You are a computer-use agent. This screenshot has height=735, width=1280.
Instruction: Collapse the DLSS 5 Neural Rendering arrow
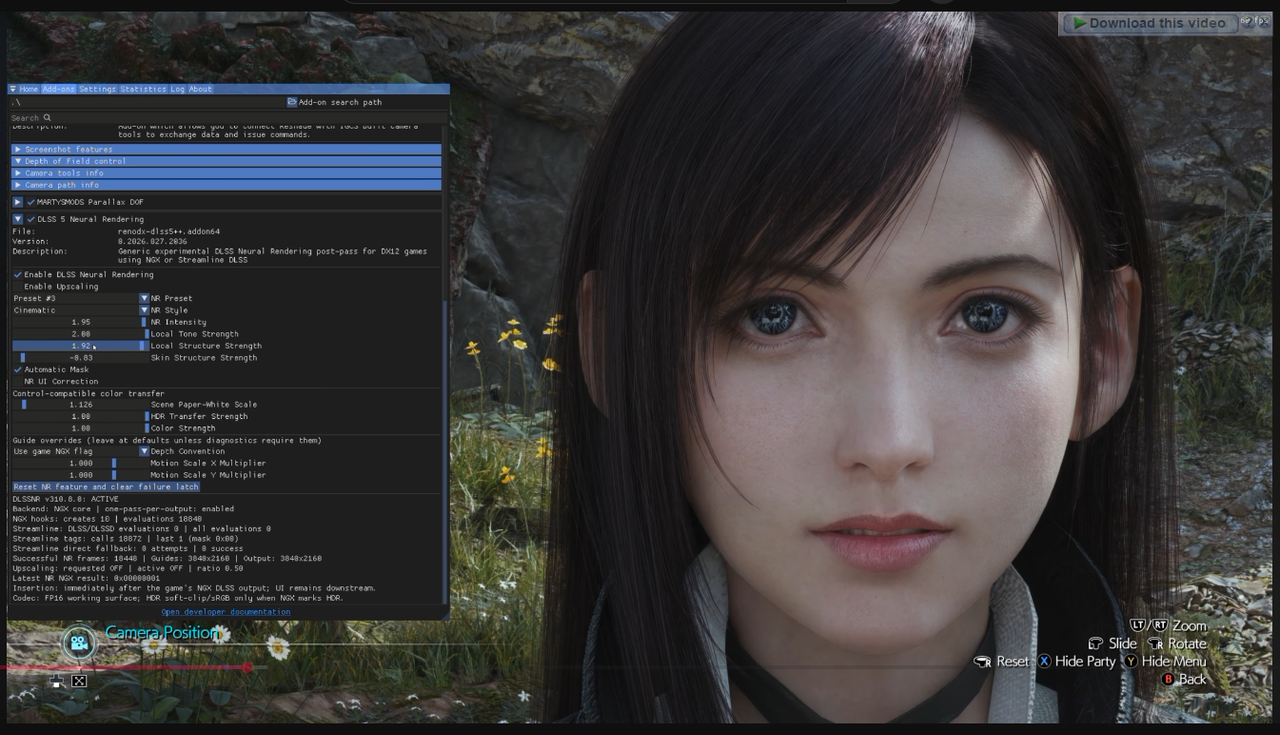17,219
